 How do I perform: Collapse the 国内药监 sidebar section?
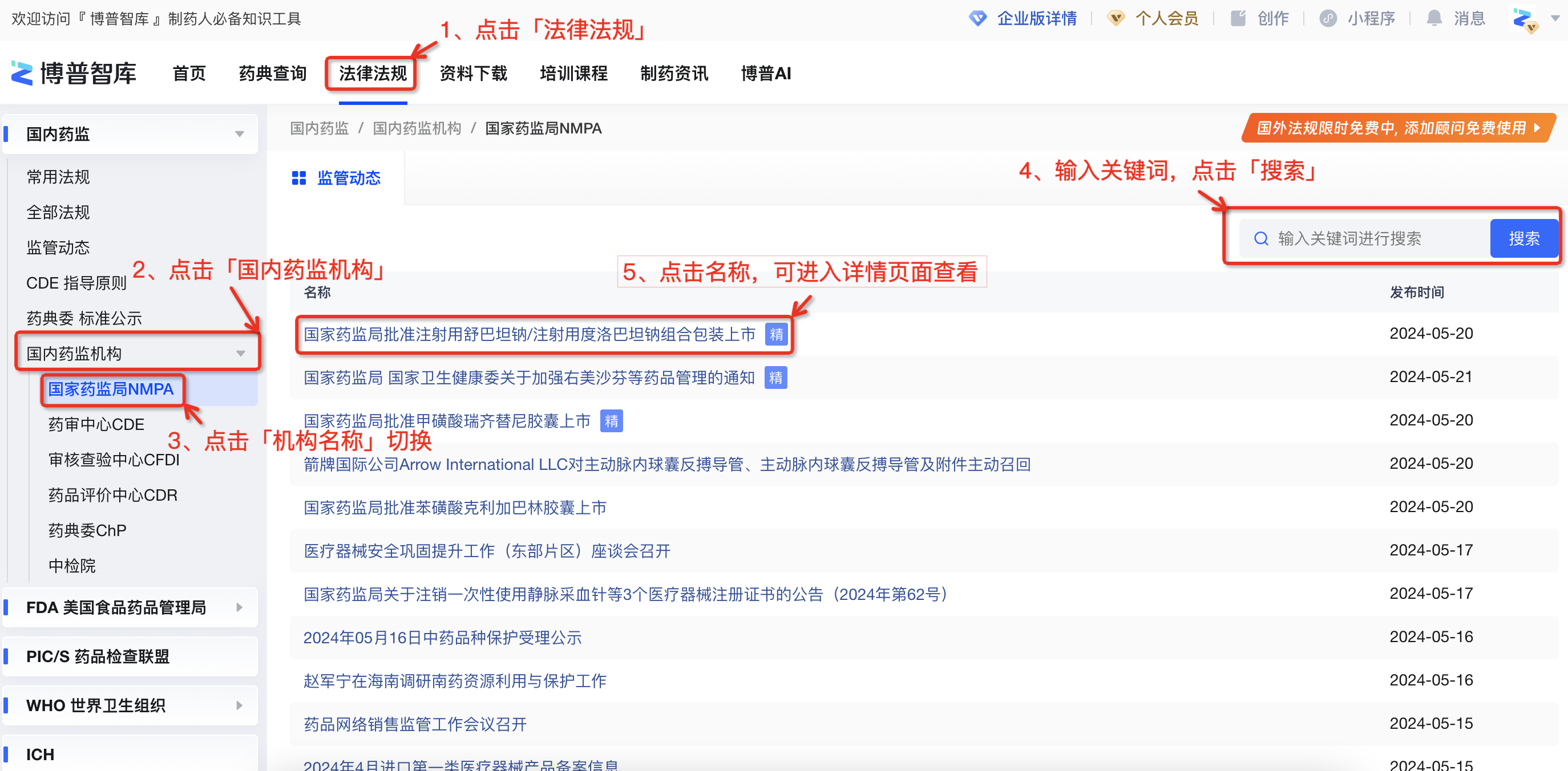click(x=240, y=134)
